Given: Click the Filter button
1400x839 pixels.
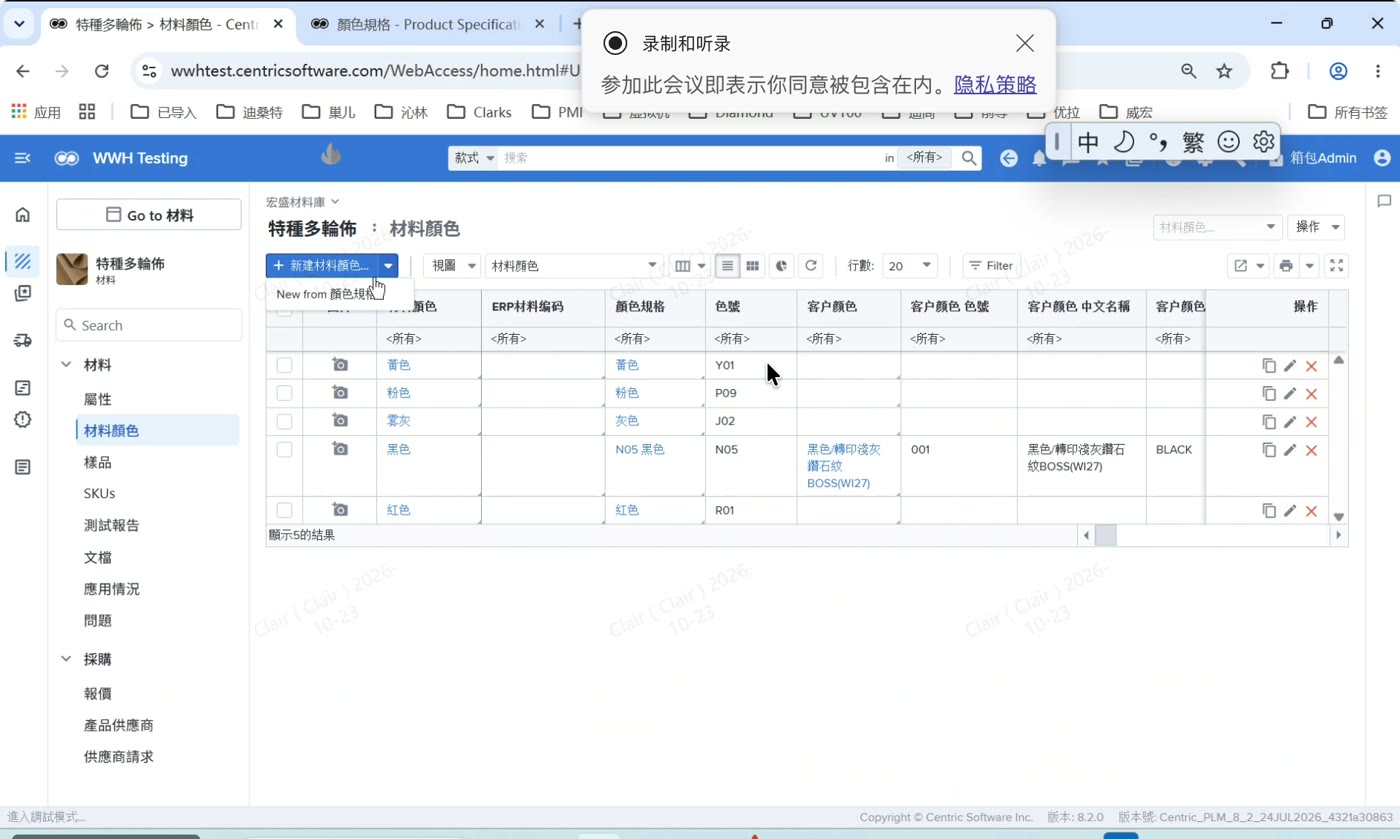Looking at the screenshot, I should pyautogui.click(x=991, y=266).
